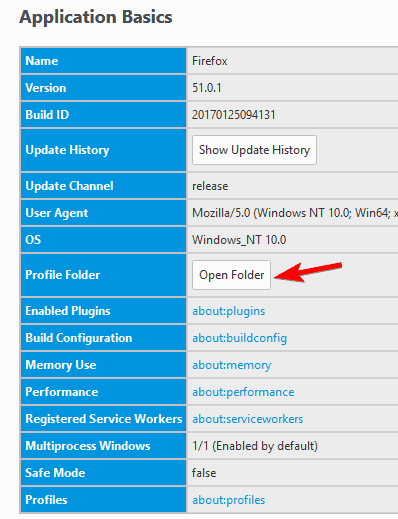Click the Performance row label
398x519 pixels.
[62, 392]
